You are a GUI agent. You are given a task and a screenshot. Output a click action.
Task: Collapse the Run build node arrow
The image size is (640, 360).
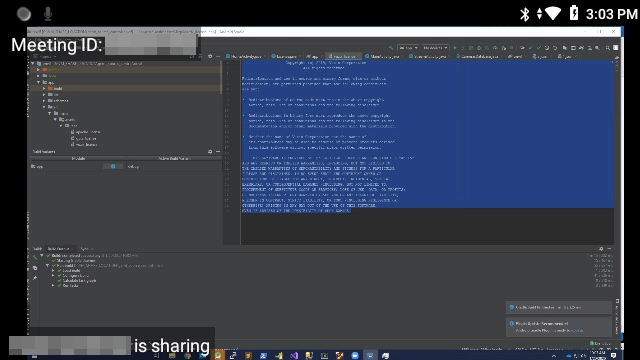(x=47, y=266)
